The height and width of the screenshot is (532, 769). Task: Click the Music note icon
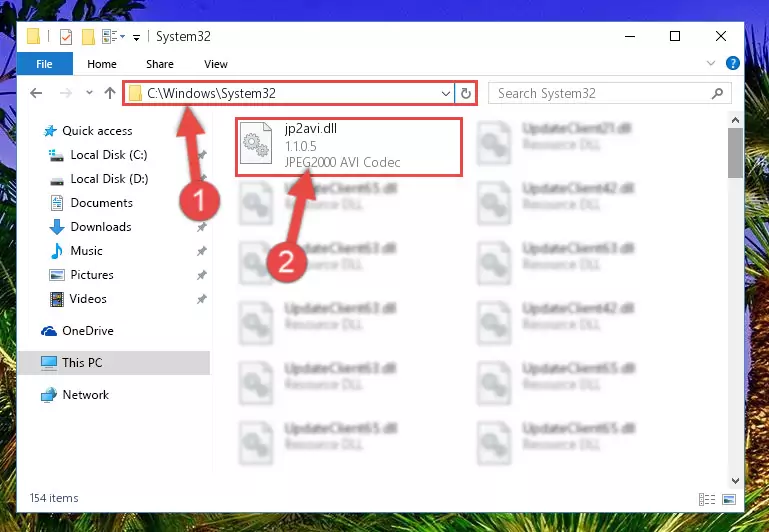(x=57, y=251)
